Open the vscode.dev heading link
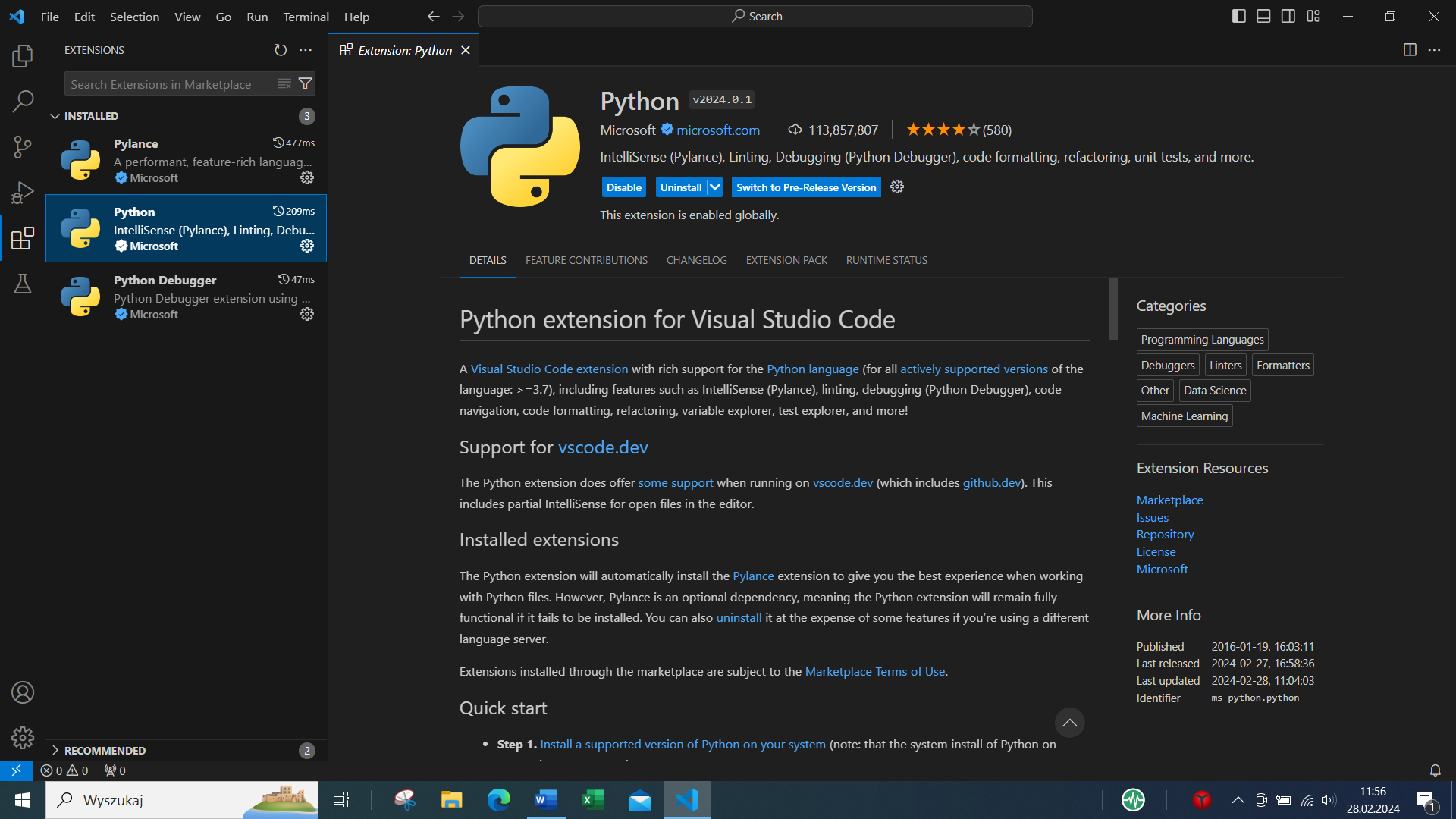Screen dimensions: 1456x819 tap(603, 447)
